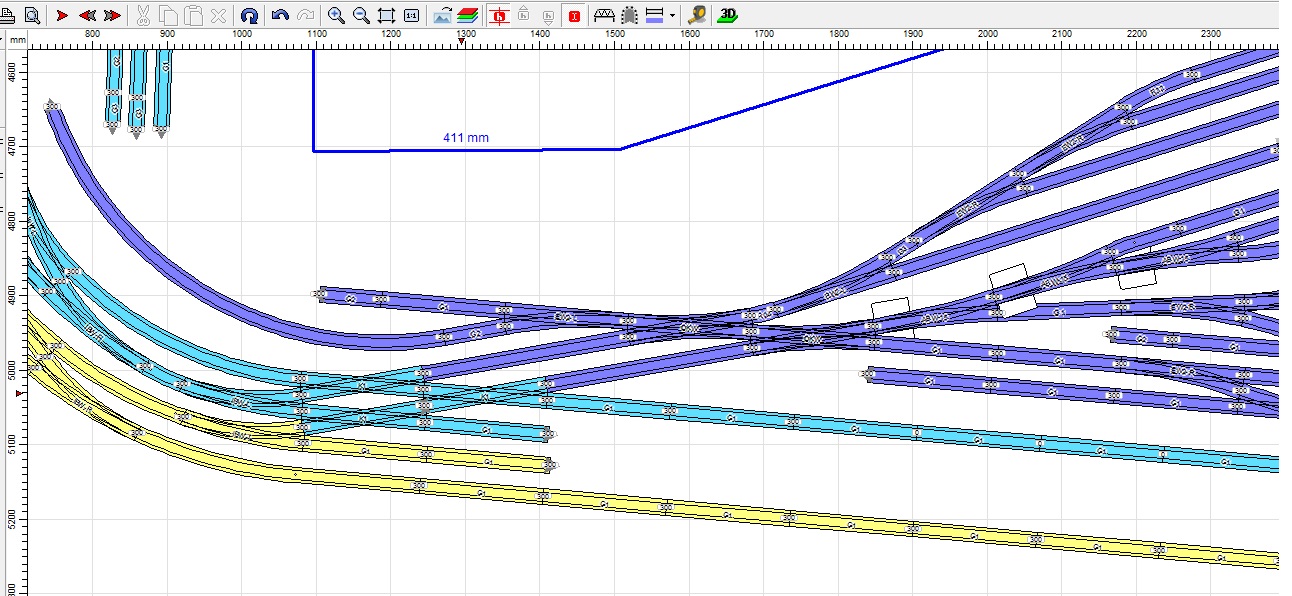This screenshot has width=1292, height=596.
Task: Toggle the red track heights mode button
Action: pyautogui.click(x=500, y=15)
